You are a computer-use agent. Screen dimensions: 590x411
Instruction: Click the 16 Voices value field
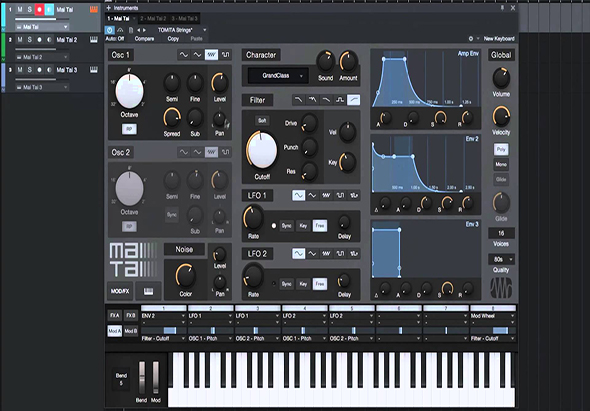501,233
